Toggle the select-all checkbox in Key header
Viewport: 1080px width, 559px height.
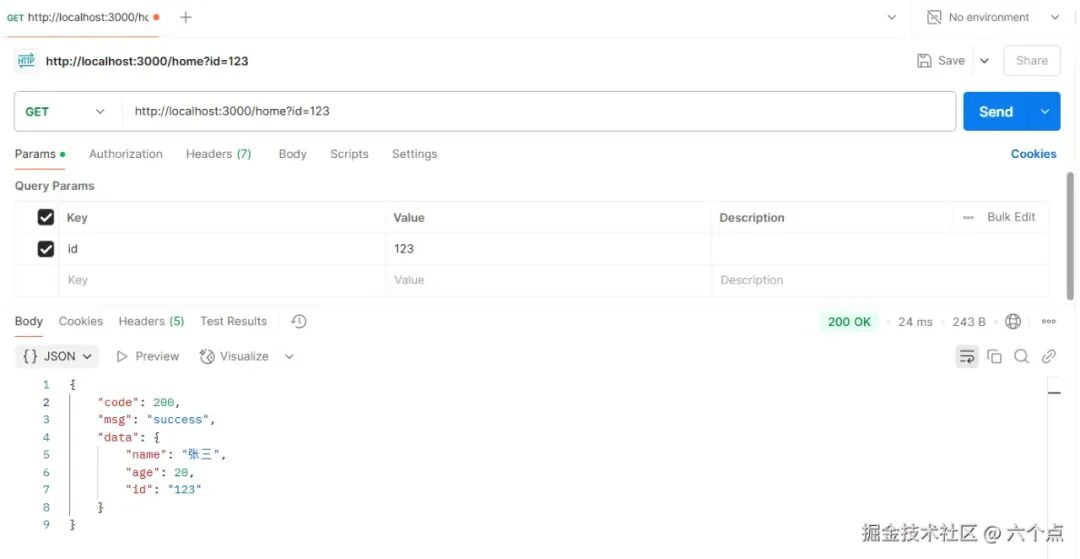coord(46,218)
